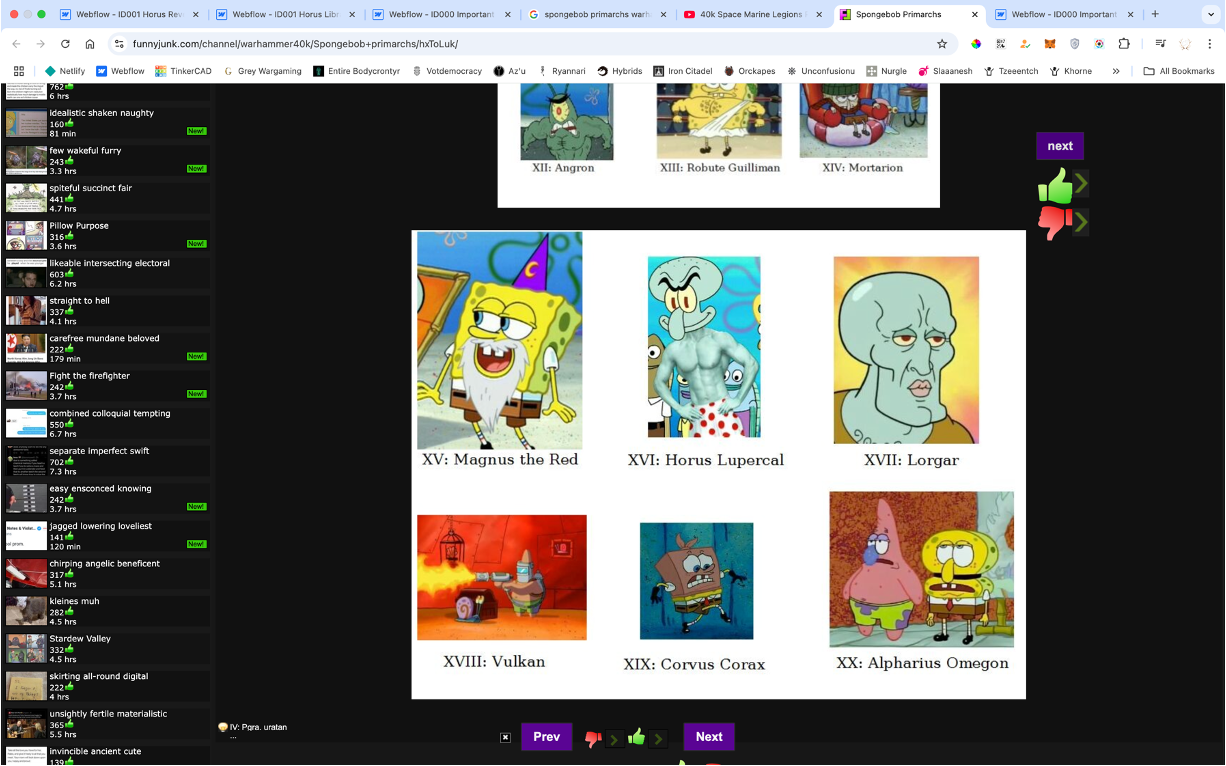This screenshot has width=1226, height=766.
Task: Thumbs up the post in bottom bar
Action: 636,737
